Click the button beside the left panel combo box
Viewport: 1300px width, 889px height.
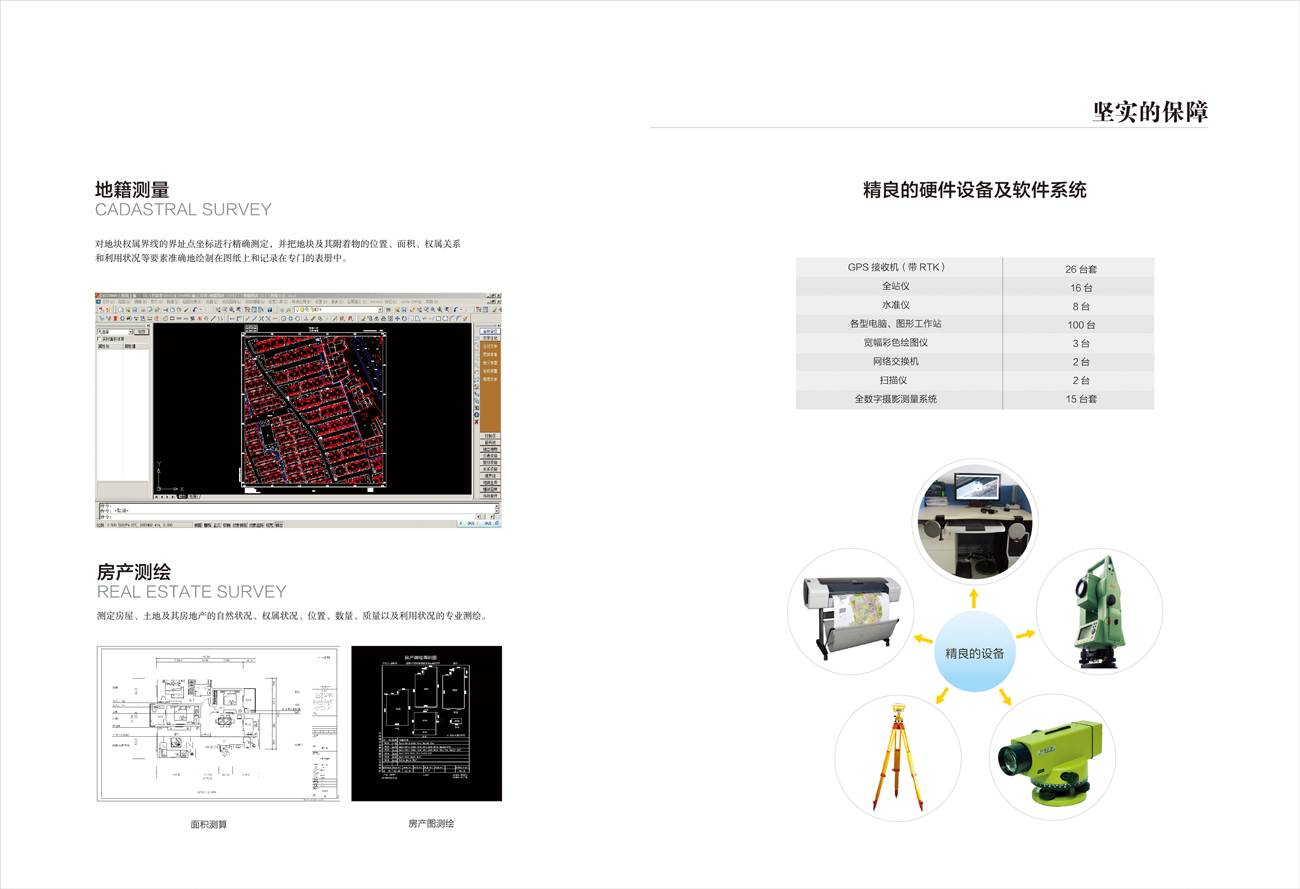(141, 332)
